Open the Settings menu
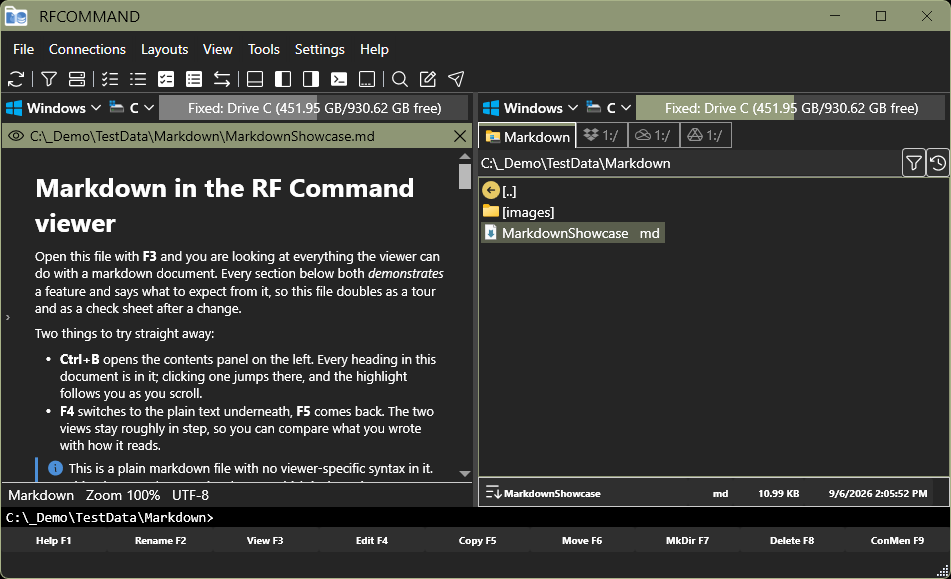 click(320, 49)
